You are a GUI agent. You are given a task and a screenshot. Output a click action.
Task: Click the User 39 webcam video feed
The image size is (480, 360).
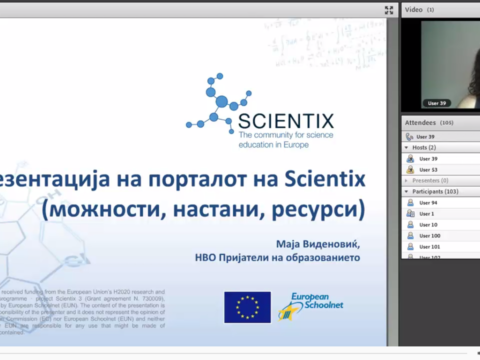coord(450,64)
